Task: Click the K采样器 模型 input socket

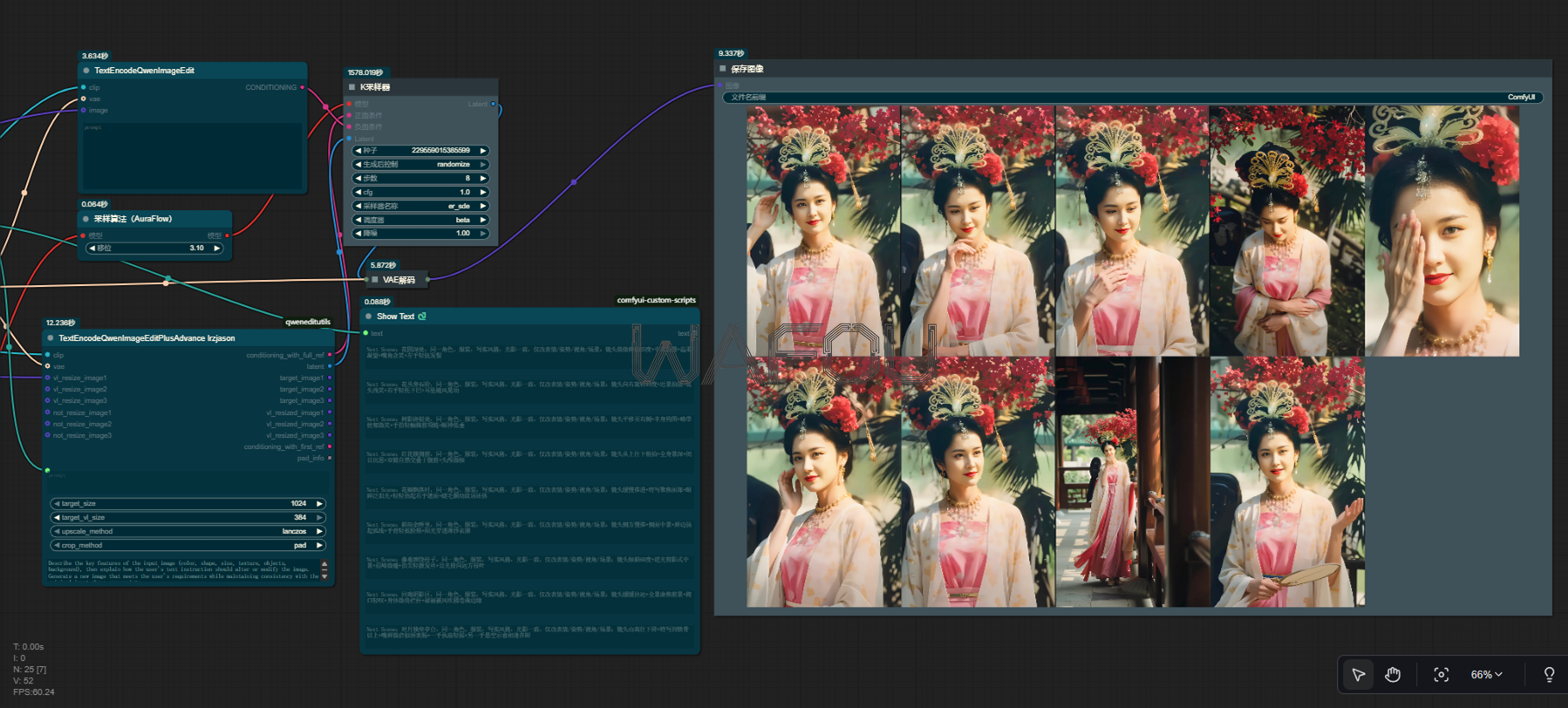Action: point(350,105)
